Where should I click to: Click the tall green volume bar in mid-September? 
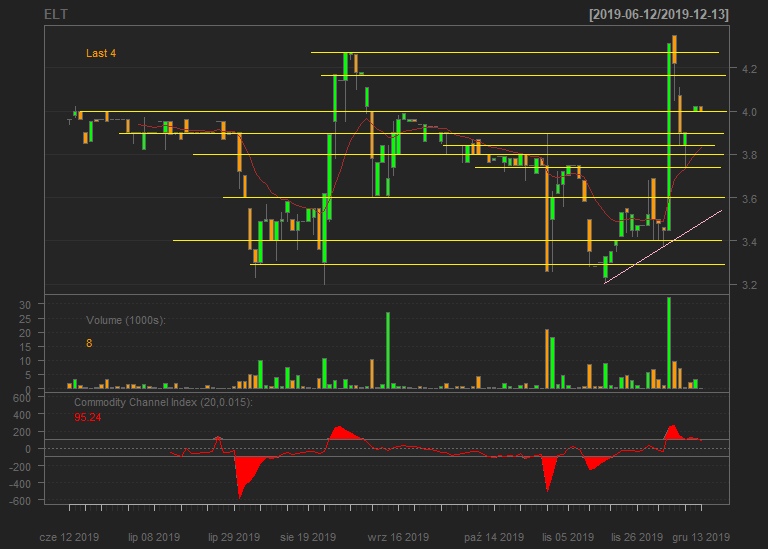click(x=388, y=351)
